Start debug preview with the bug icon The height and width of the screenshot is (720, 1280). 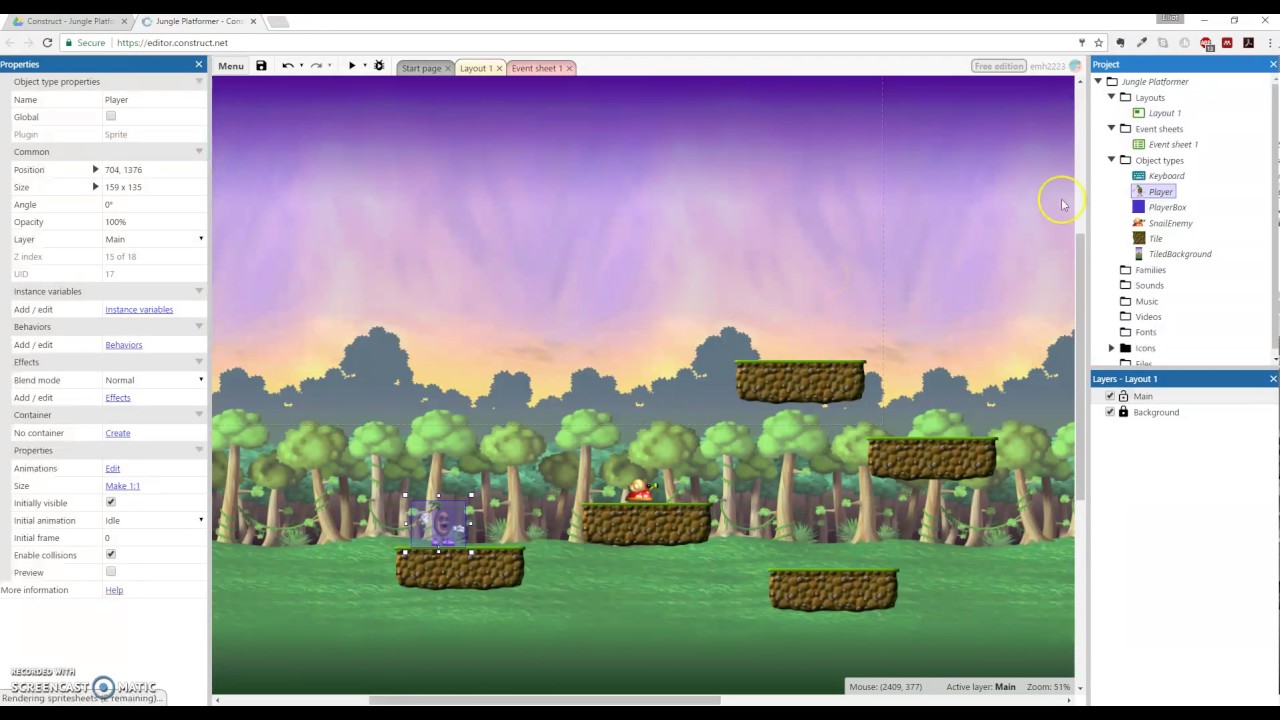[x=379, y=66]
